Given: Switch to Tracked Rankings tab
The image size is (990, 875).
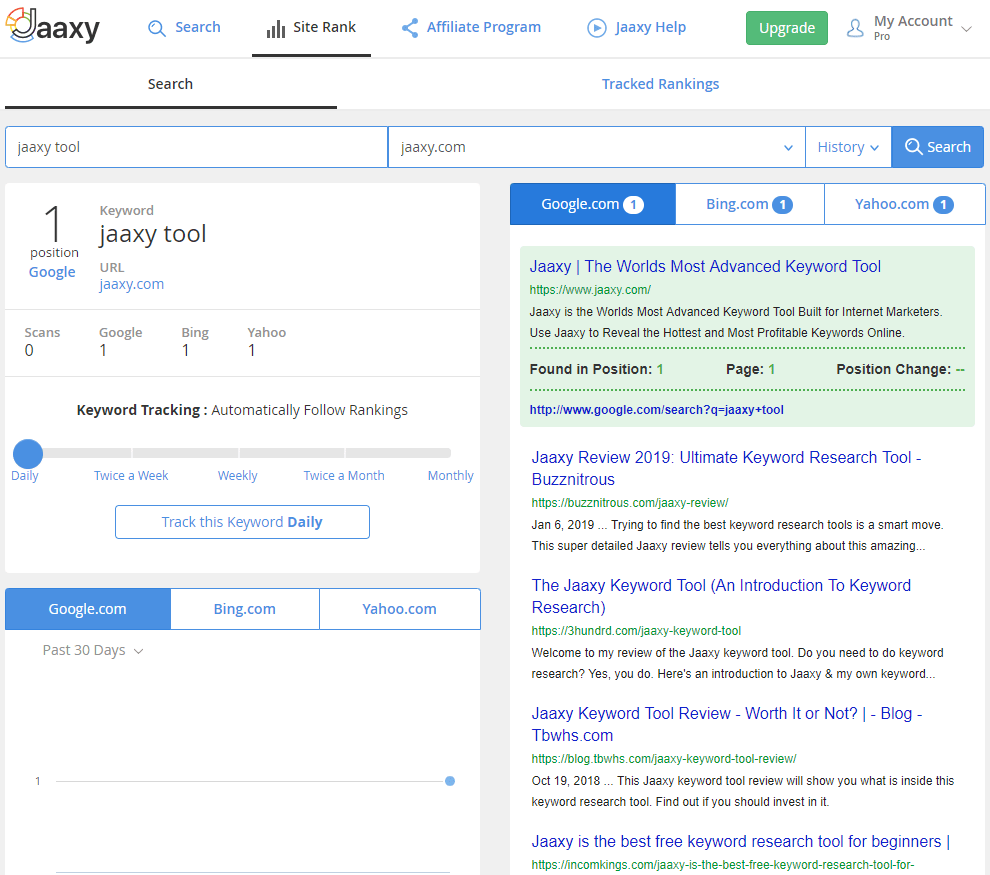Looking at the screenshot, I should click(x=660, y=84).
